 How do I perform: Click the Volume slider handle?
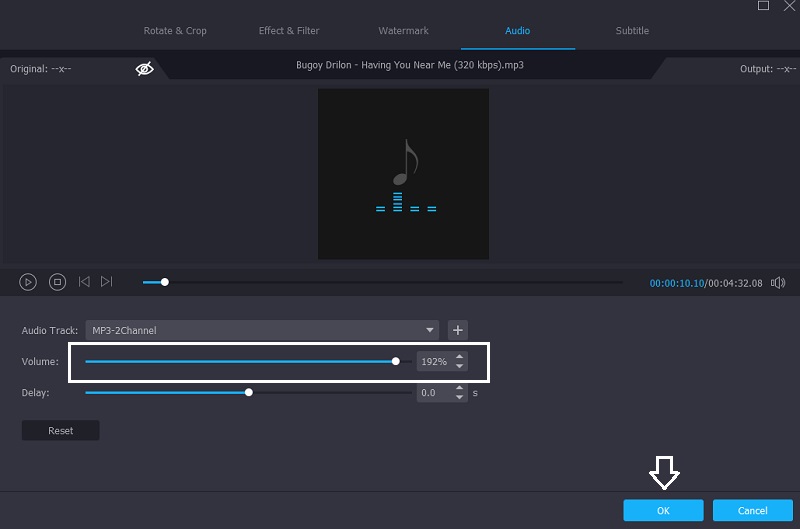(x=396, y=361)
